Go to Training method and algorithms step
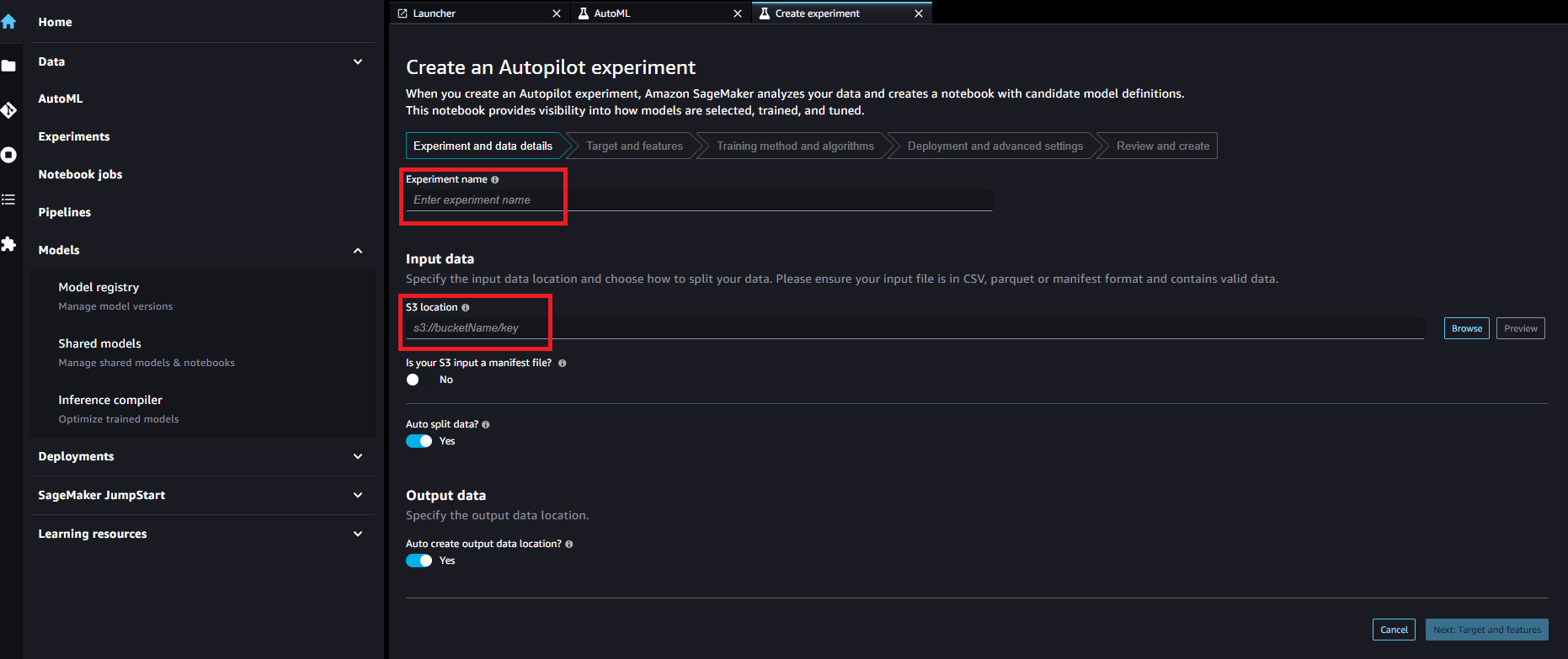This screenshot has width=1568, height=659. point(795,146)
